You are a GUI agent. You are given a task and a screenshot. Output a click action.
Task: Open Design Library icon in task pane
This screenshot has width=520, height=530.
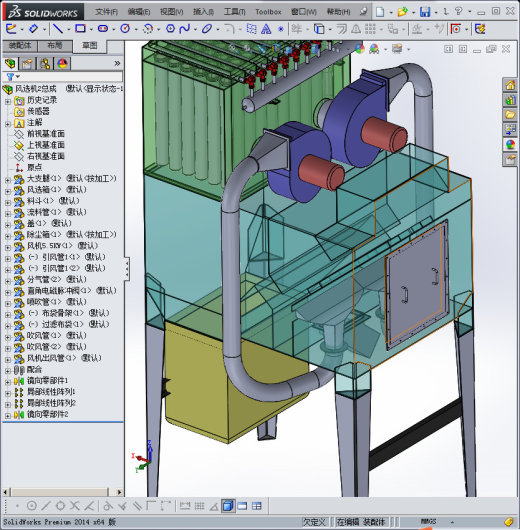(510, 100)
